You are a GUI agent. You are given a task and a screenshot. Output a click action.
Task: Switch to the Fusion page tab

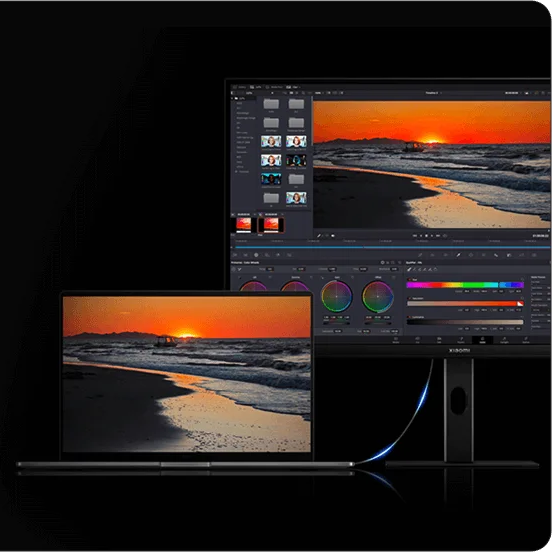461,340
